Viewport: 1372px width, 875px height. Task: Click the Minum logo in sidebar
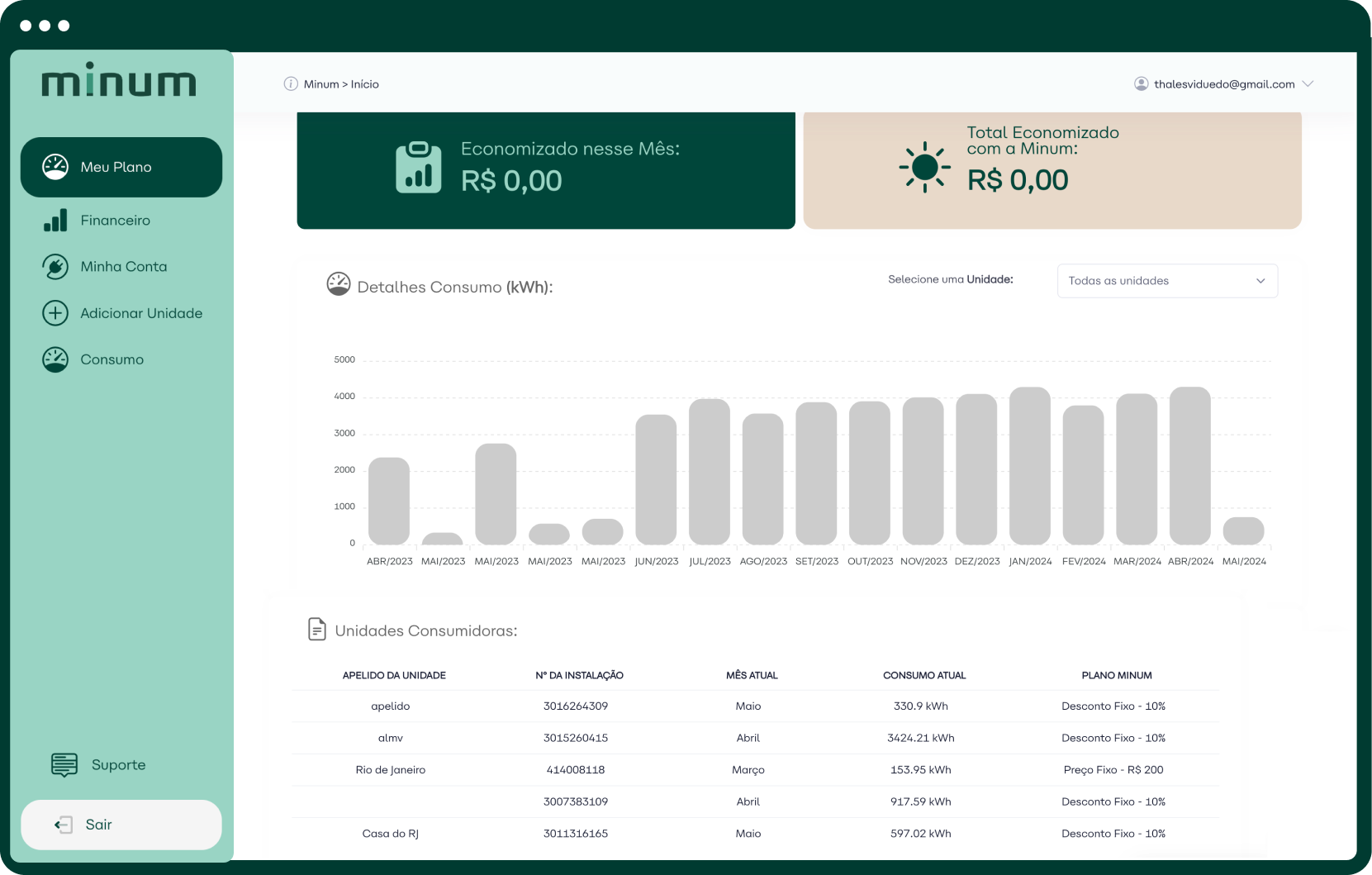(119, 81)
